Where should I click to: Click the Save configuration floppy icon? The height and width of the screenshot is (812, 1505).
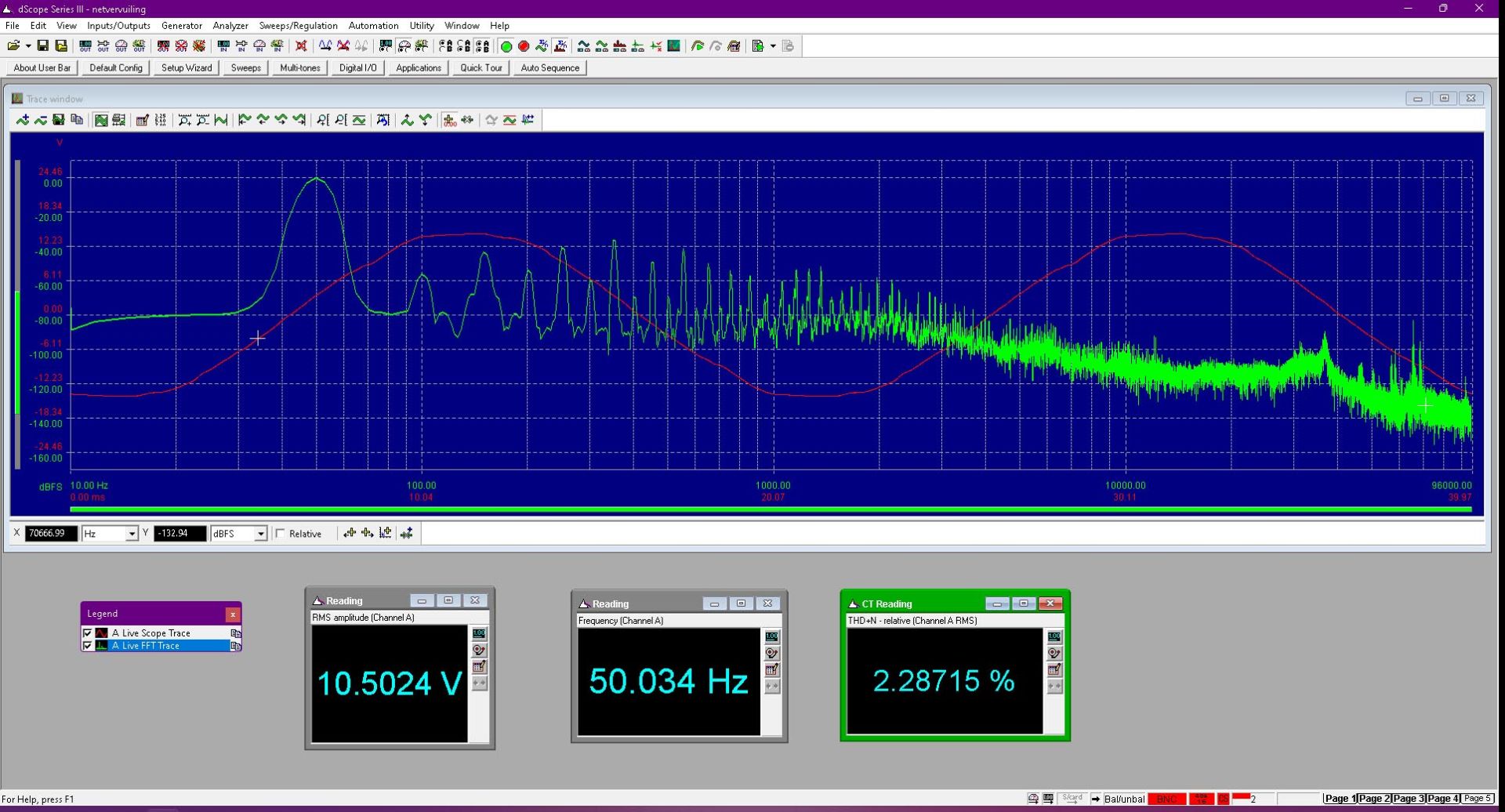pos(43,46)
